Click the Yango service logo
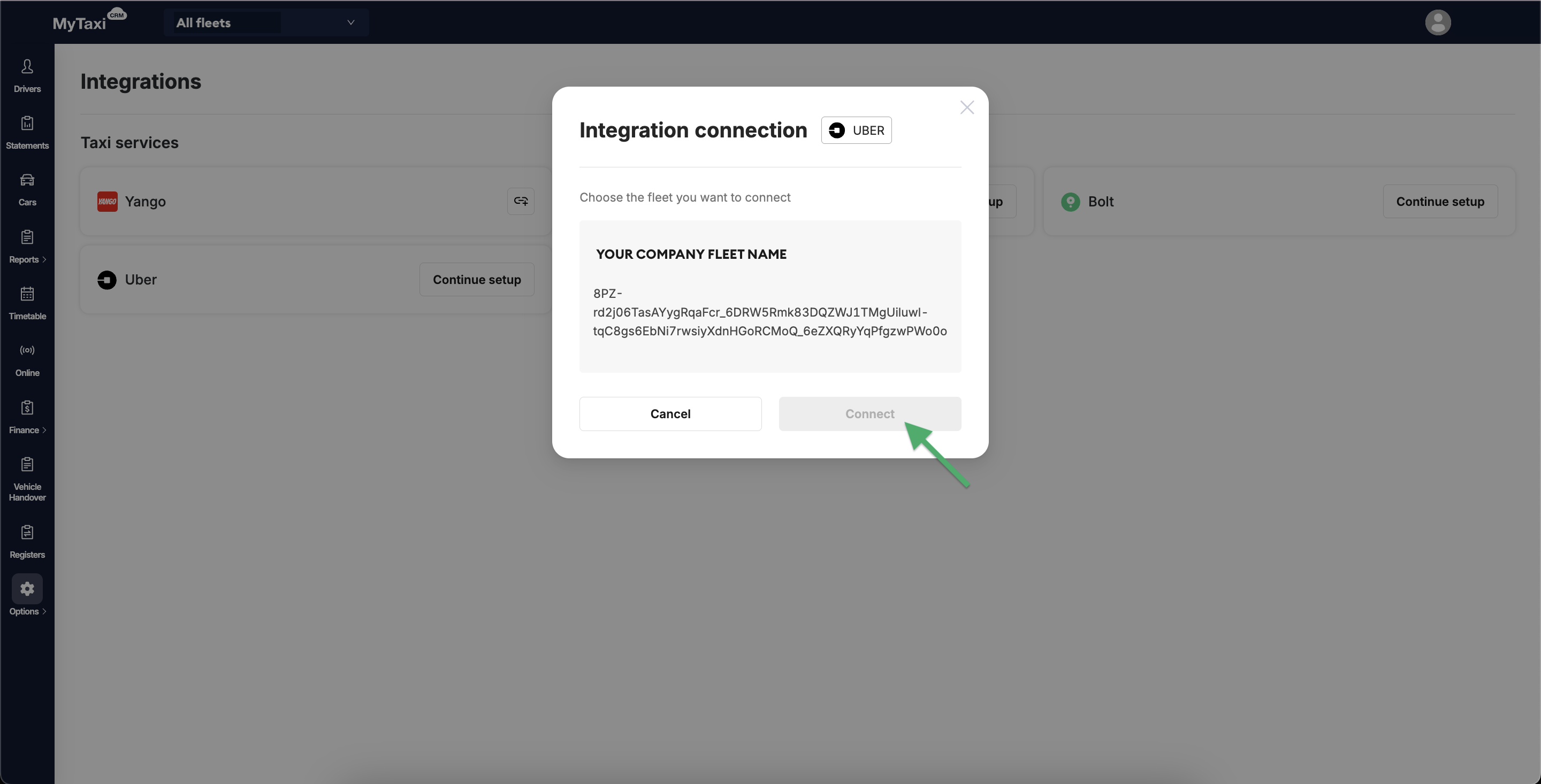 coord(107,202)
